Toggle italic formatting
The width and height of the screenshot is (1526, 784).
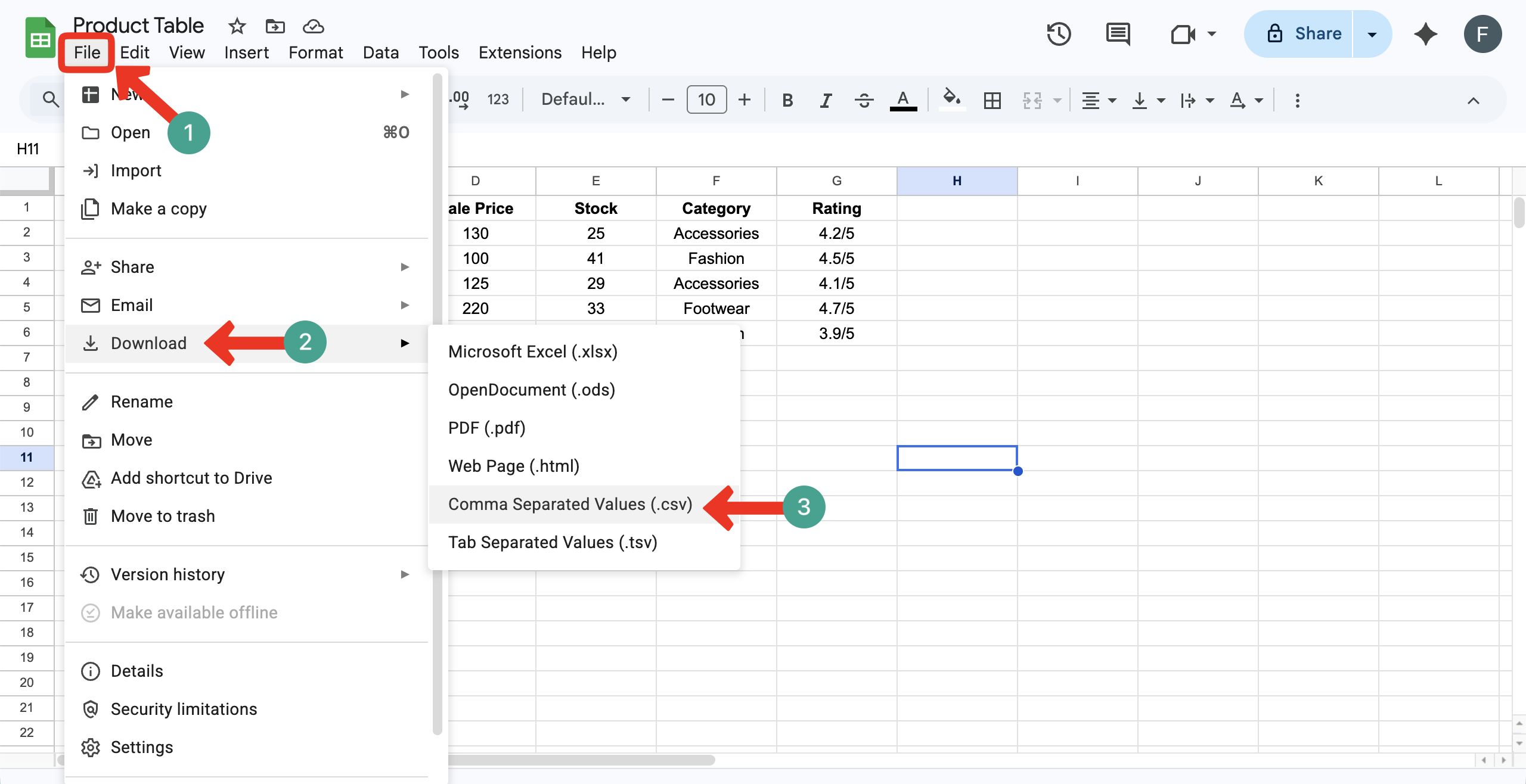[826, 100]
